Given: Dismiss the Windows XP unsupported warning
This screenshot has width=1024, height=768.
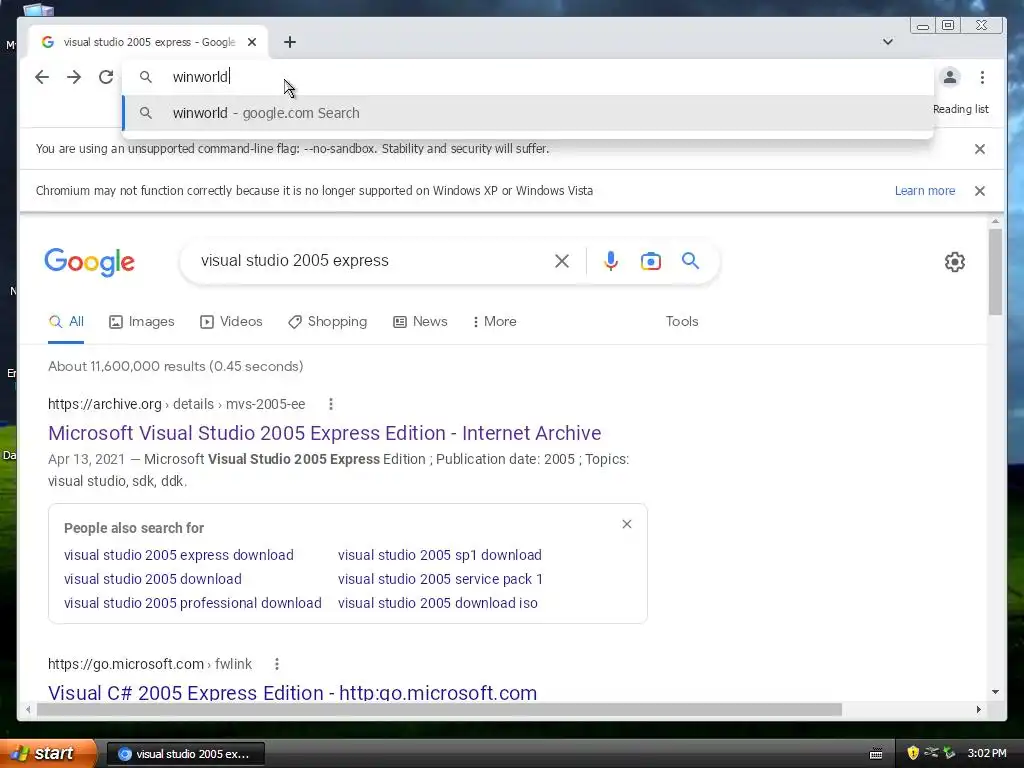Looking at the screenshot, I should click(980, 191).
